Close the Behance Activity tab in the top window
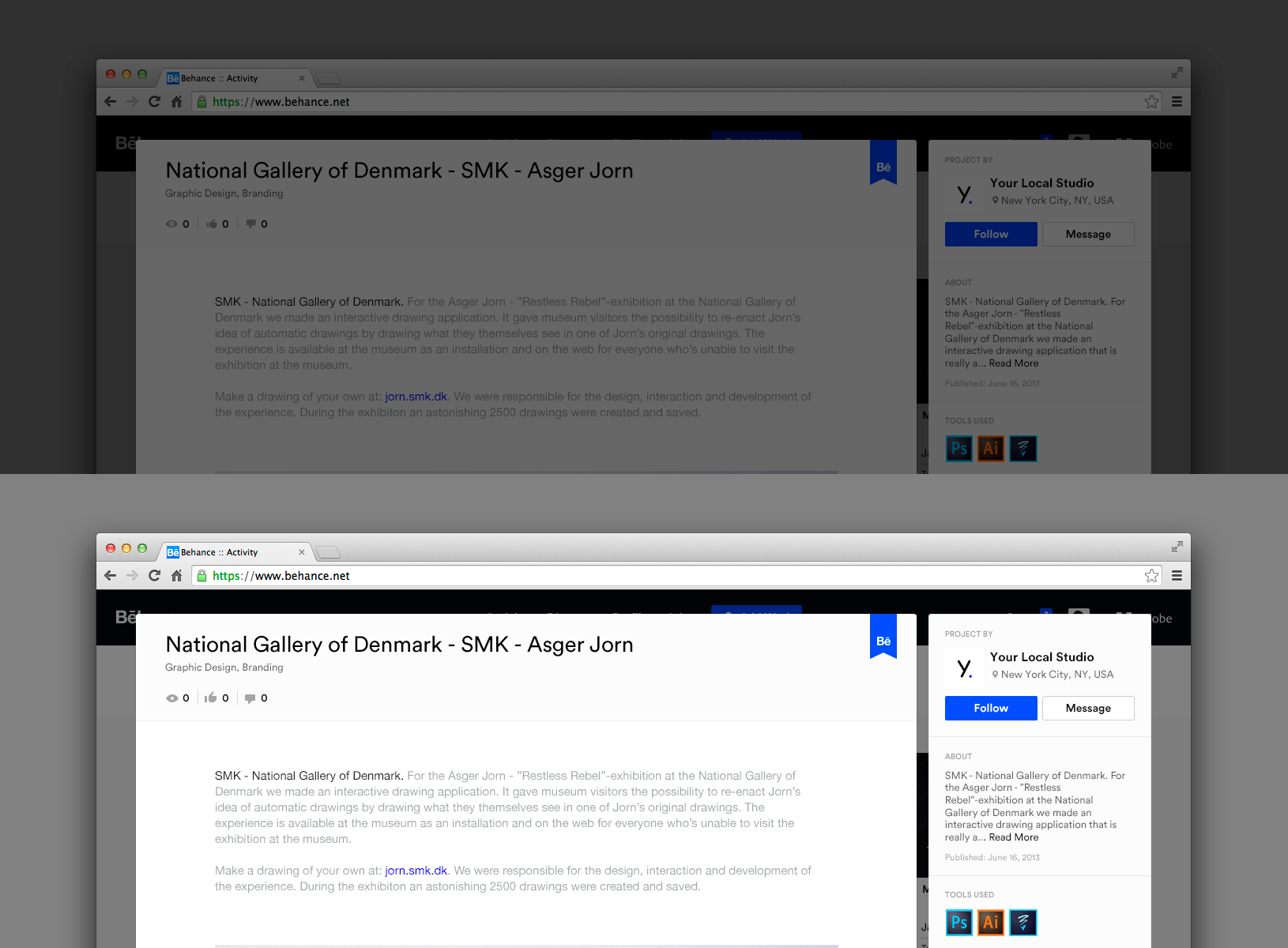Screen dimensions: 1288x948 301,78
